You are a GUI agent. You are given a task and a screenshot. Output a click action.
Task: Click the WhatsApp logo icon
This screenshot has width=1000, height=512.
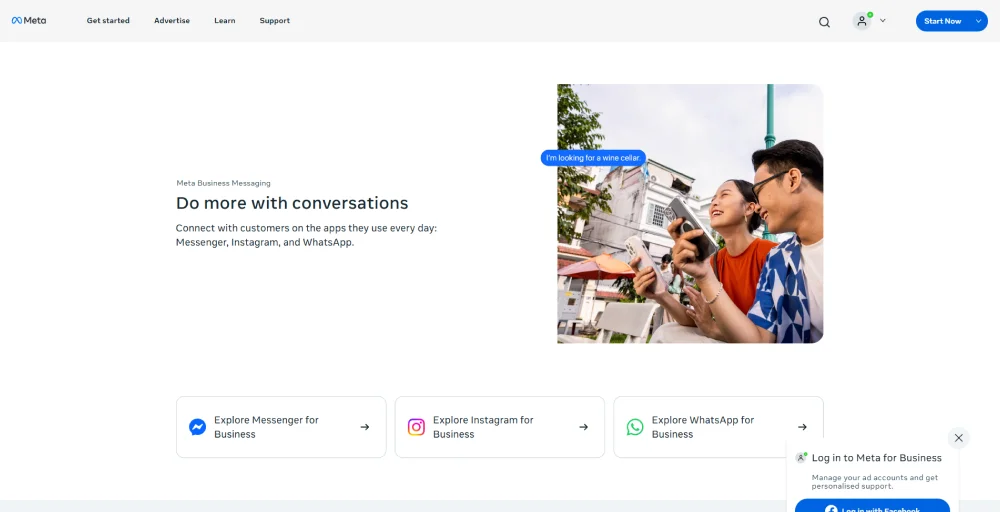[635, 427]
